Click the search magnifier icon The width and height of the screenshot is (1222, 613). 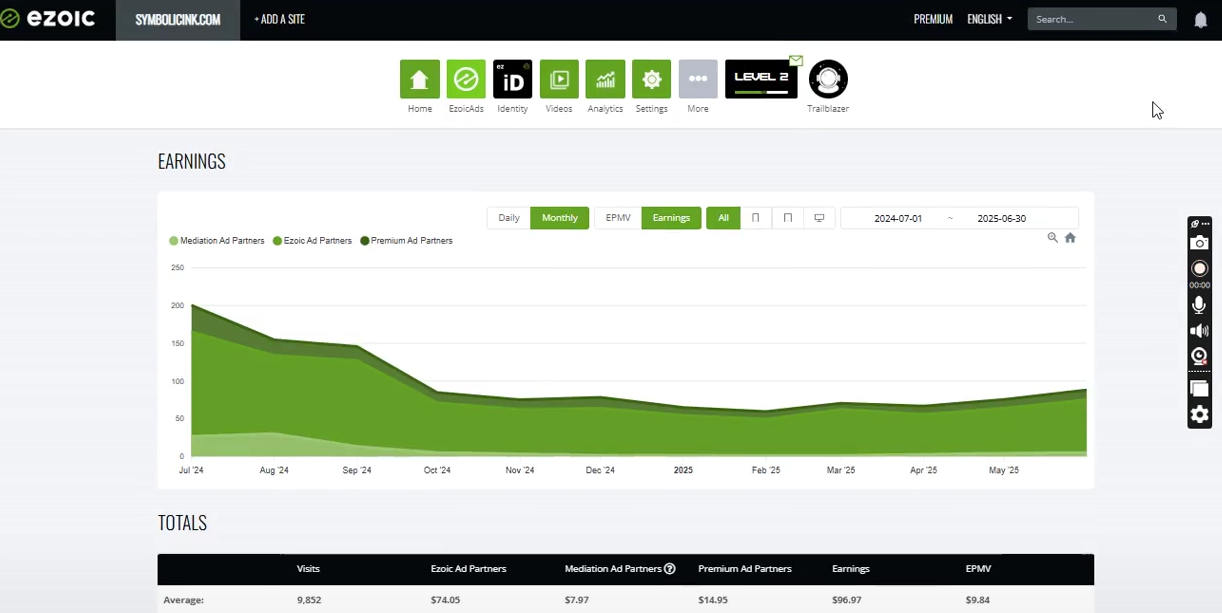coord(1162,19)
